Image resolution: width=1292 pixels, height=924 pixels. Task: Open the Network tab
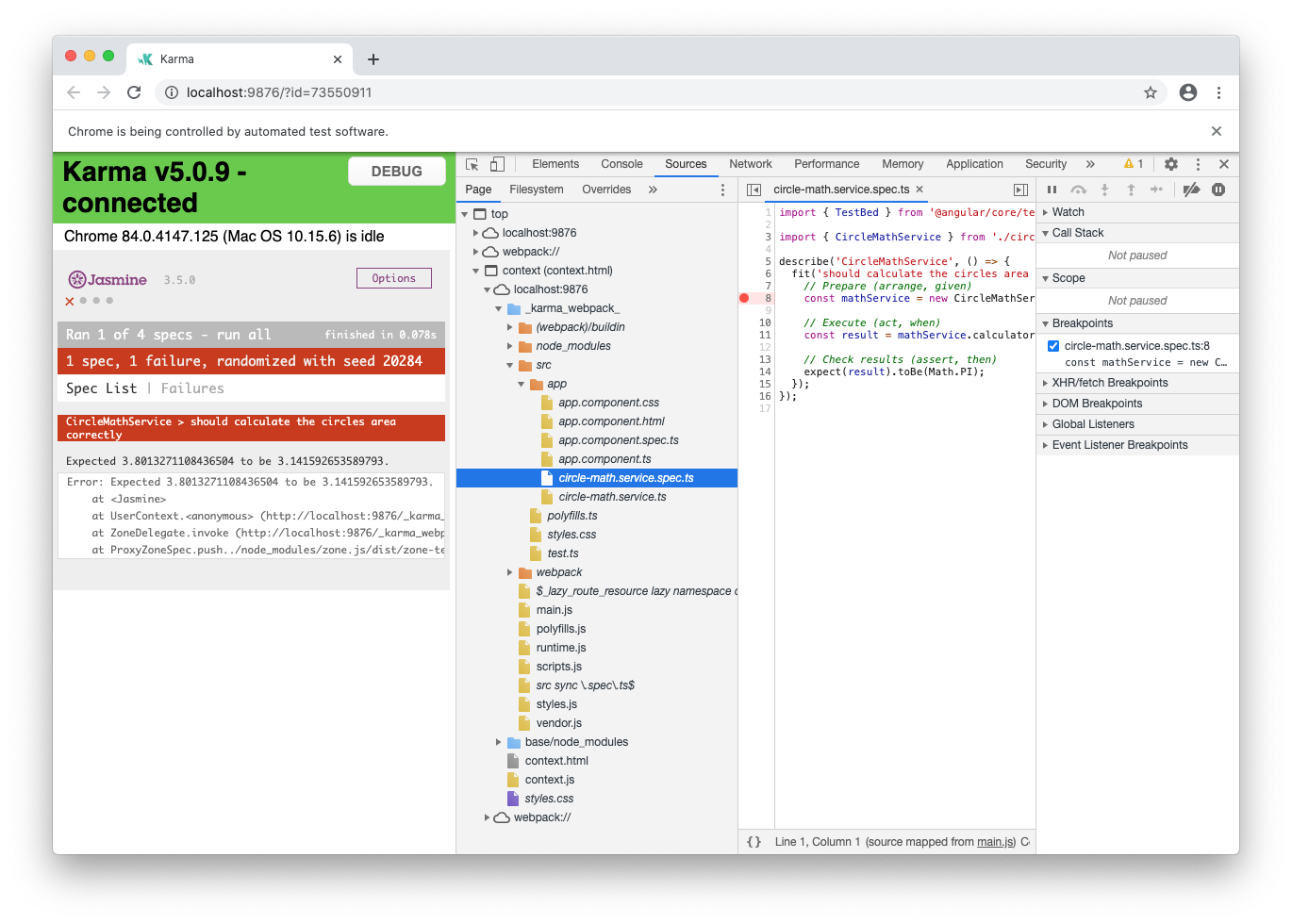[751, 164]
